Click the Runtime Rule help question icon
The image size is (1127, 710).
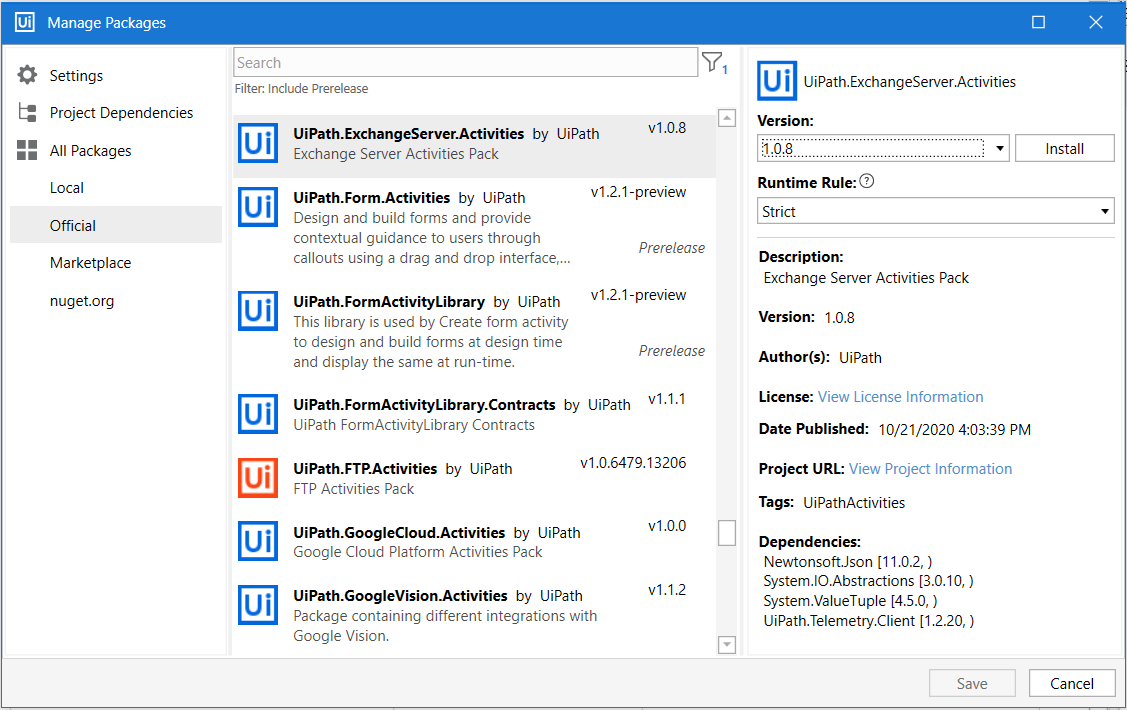[x=867, y=182]
